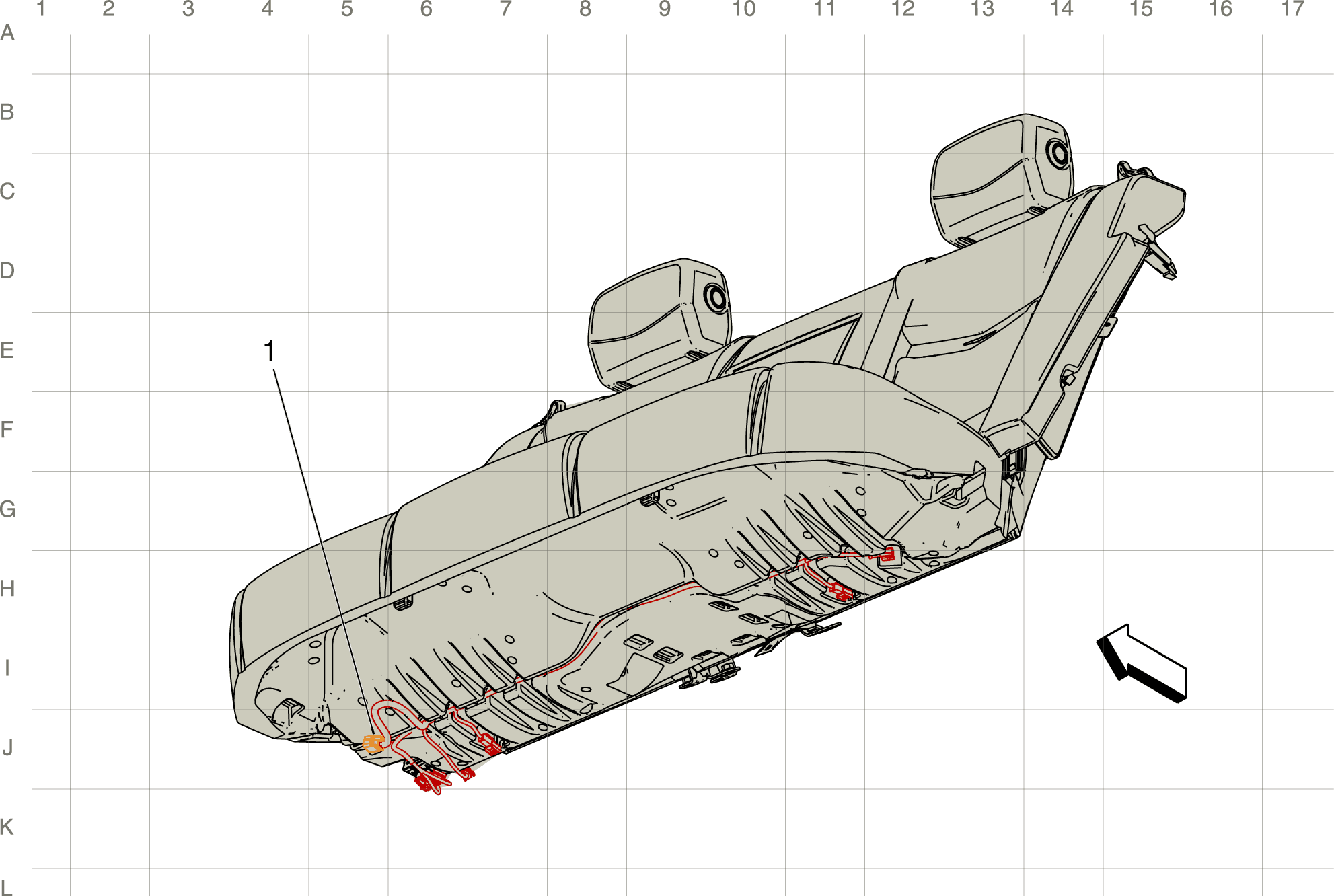Select row header E
1334x896 pixels.
coord(7,350)
